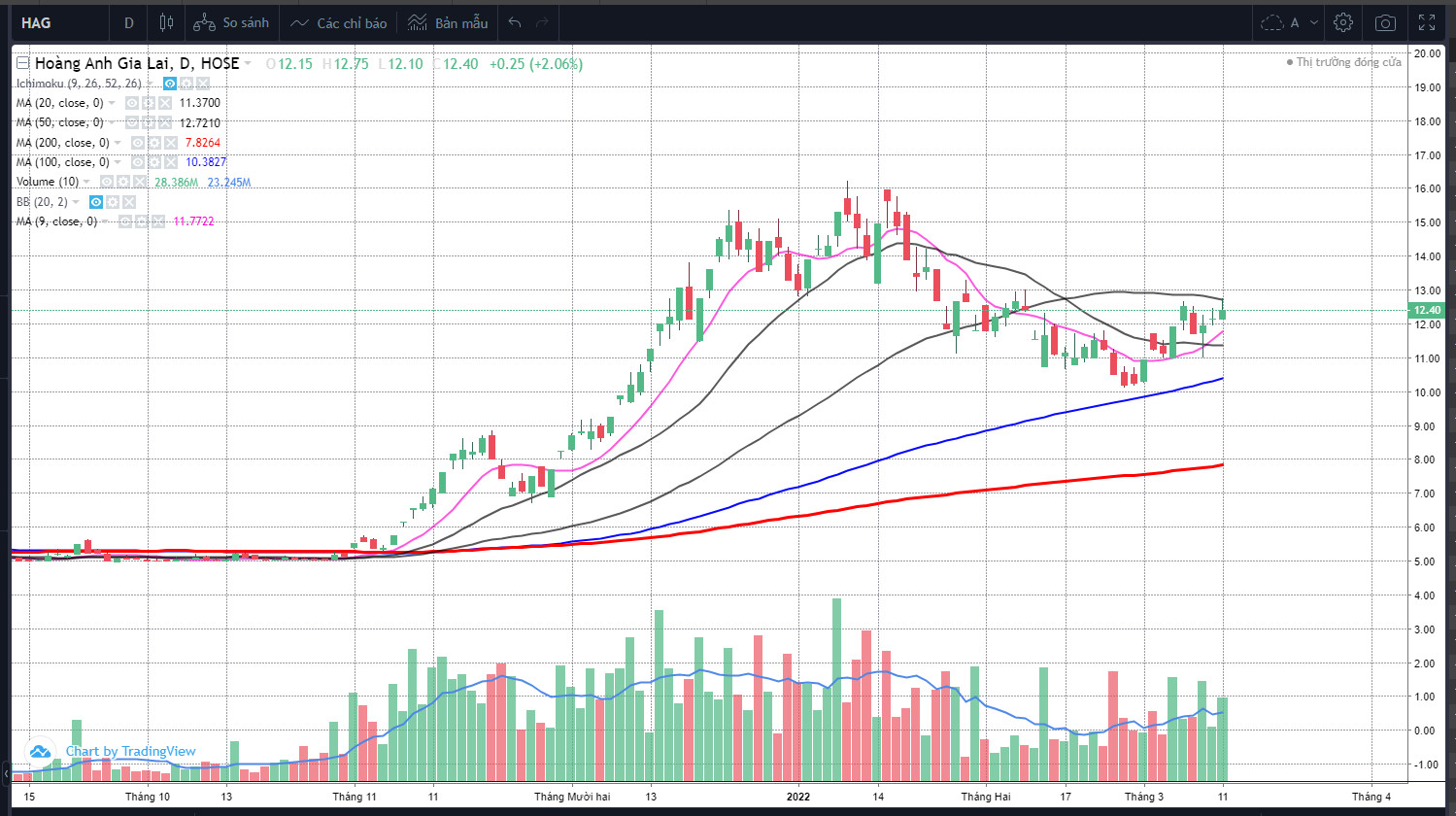Viewport: 1456px width, 816px height.
Task: Collapse the indicator legend with the minus box
Action: click(x=23, y=63)
